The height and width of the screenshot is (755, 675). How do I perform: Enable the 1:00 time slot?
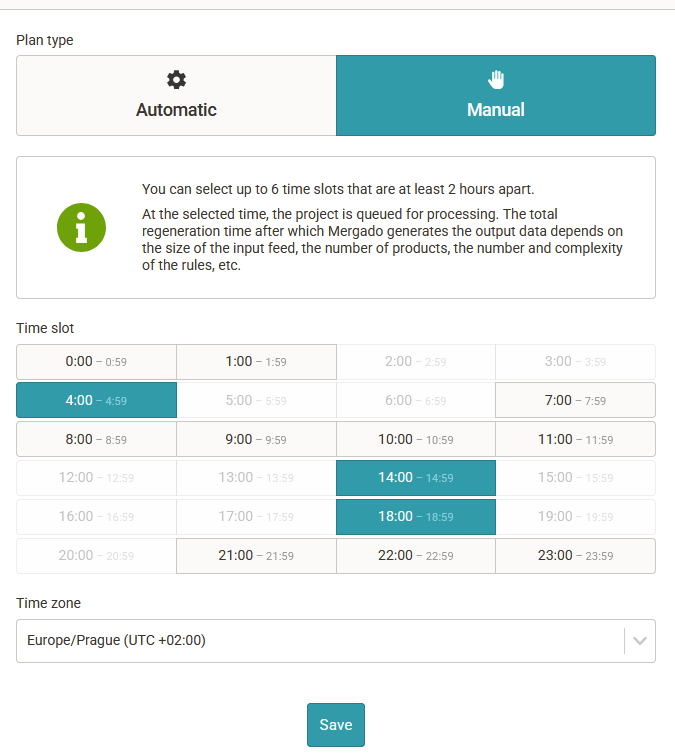coord(256,362)
